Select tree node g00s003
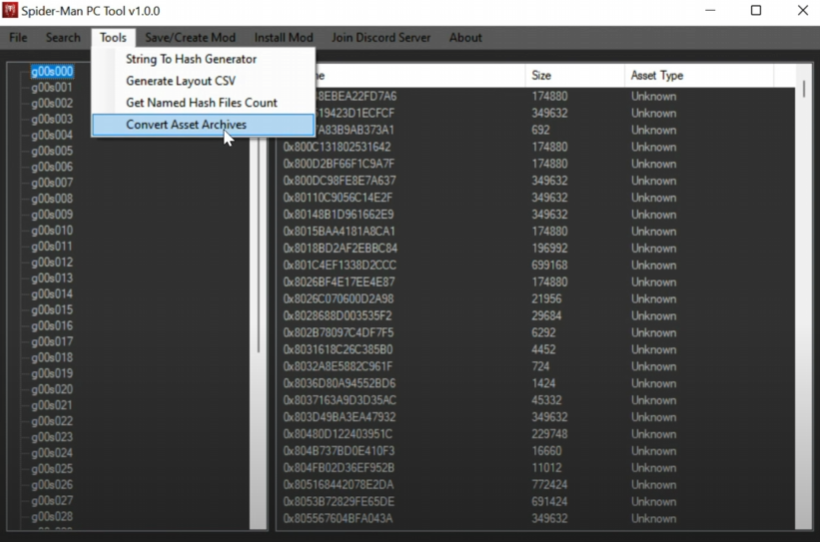Image resolution: width=820 pixels, height=542 pixels. (x=52, y=119)
